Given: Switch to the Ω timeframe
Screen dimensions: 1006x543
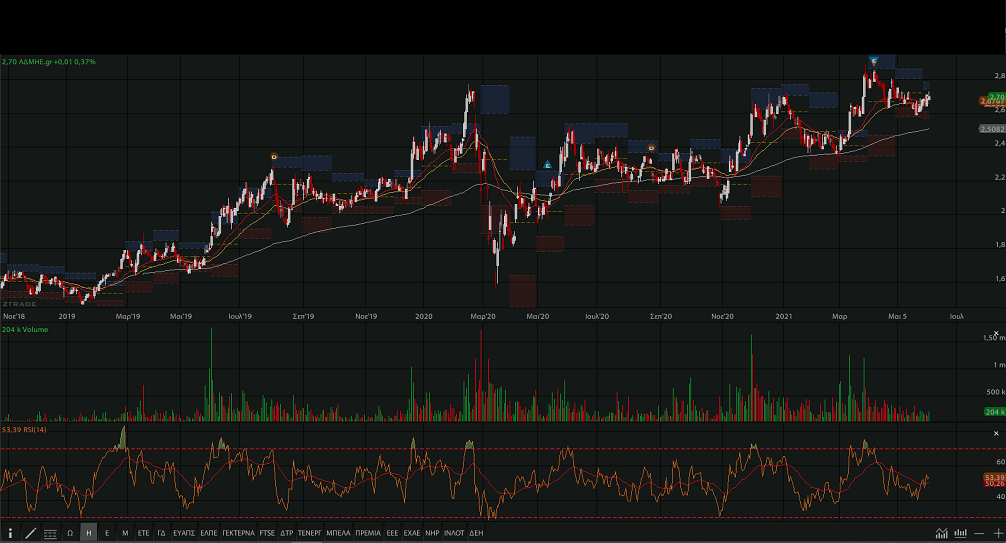Looking at the screenshot, I should (70, 534).
